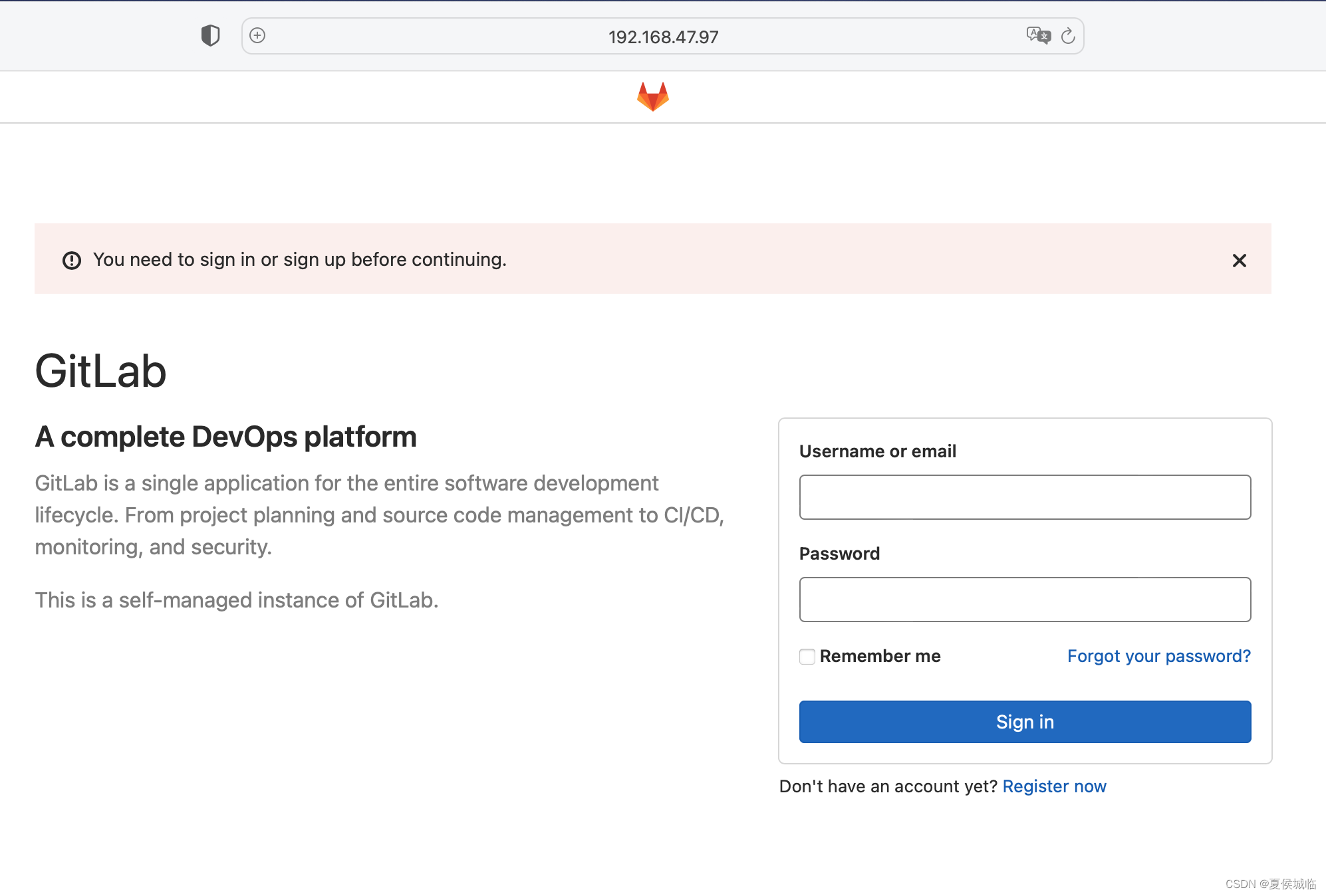This screenshot has height=896, width=1326.
Task: Open the privacy shield icon
Action: point(210,35)
